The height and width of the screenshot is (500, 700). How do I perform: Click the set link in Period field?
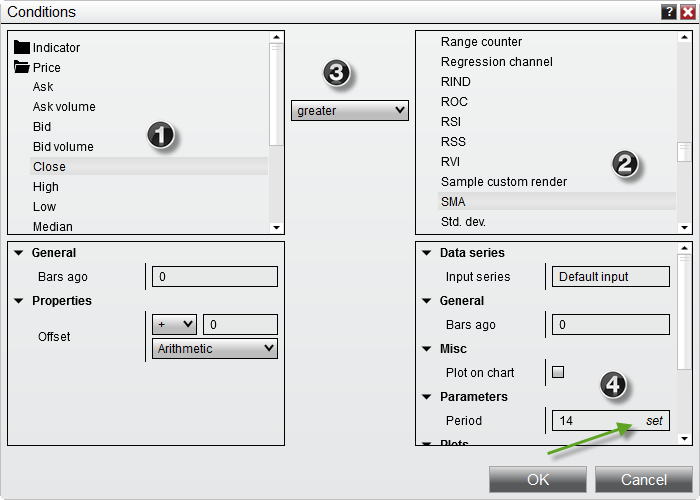click(x=654, y=421)
